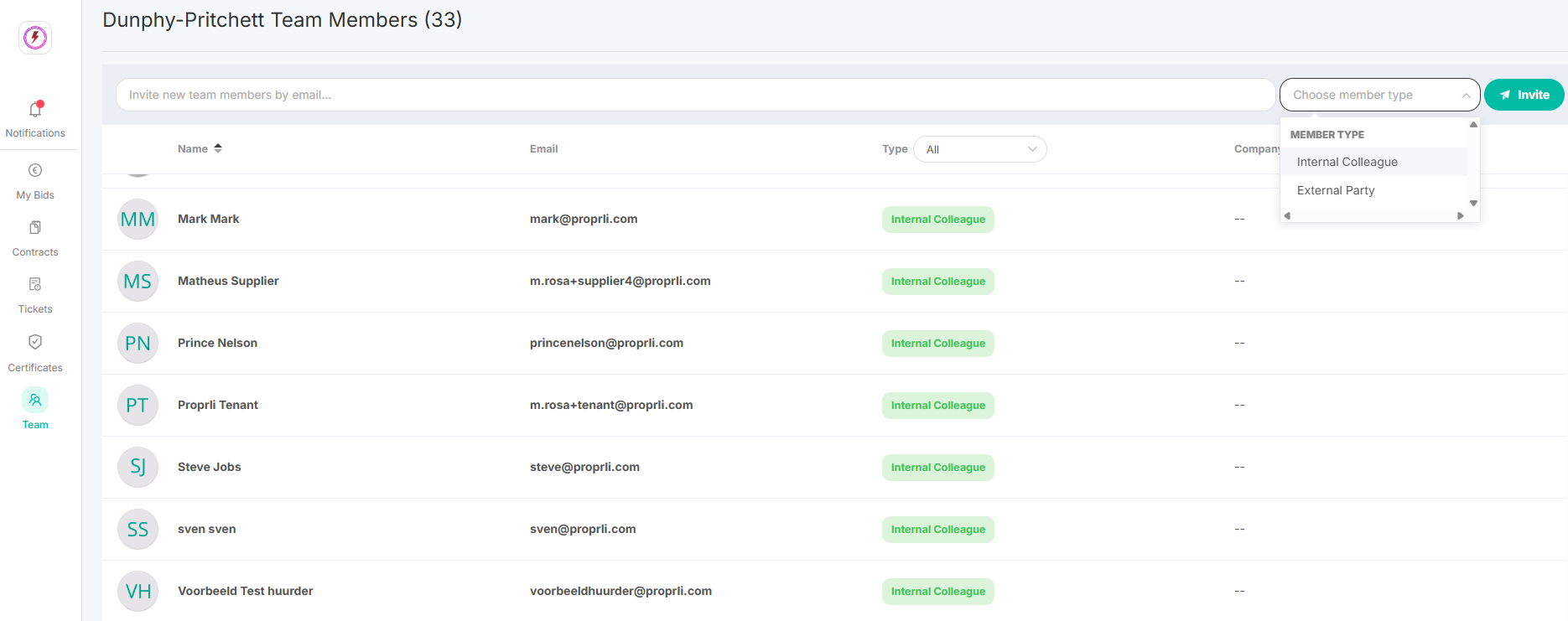1568x621 pixels.
Task: Click Voorbeeld Test huurder's VH avatar
Action: (138, 592)
